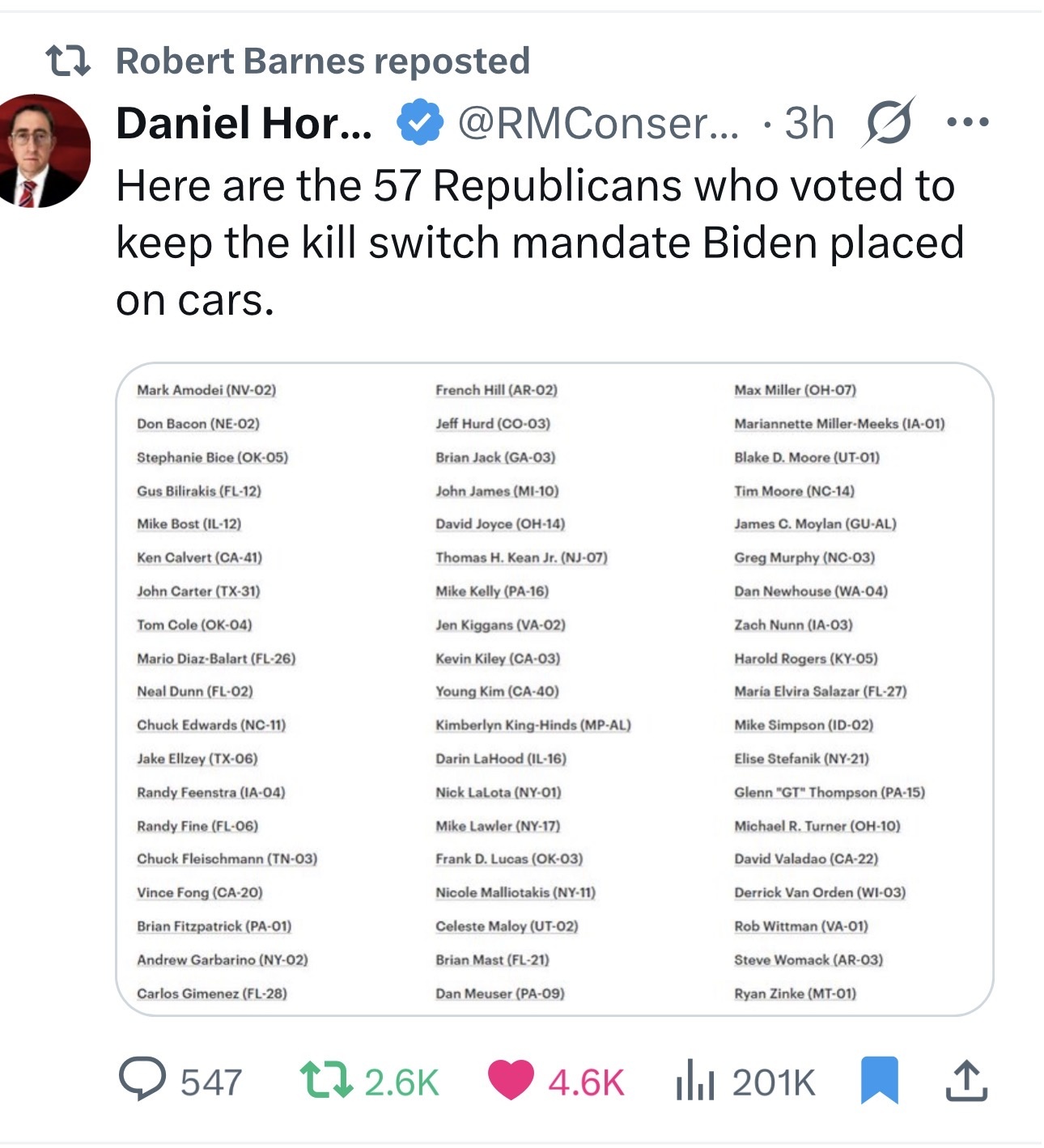The height and width of the screenshot is (1148, 1044).
Task: Open the 3h post timestamp
Action: 809,123
